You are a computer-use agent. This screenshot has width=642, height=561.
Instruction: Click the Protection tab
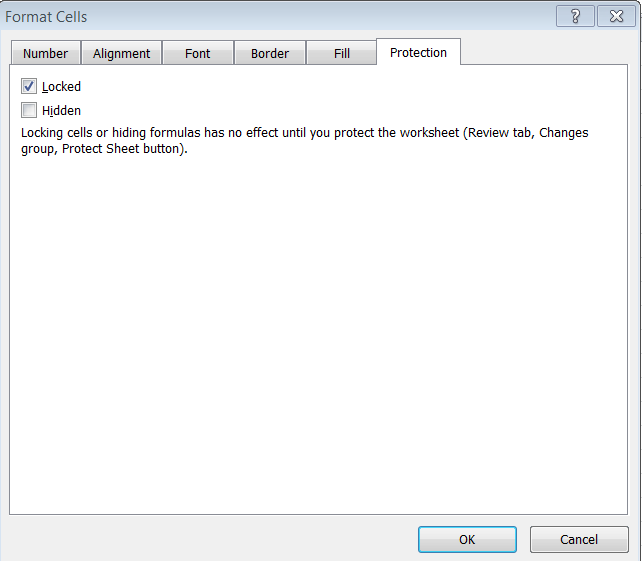(x=418, y=53)
